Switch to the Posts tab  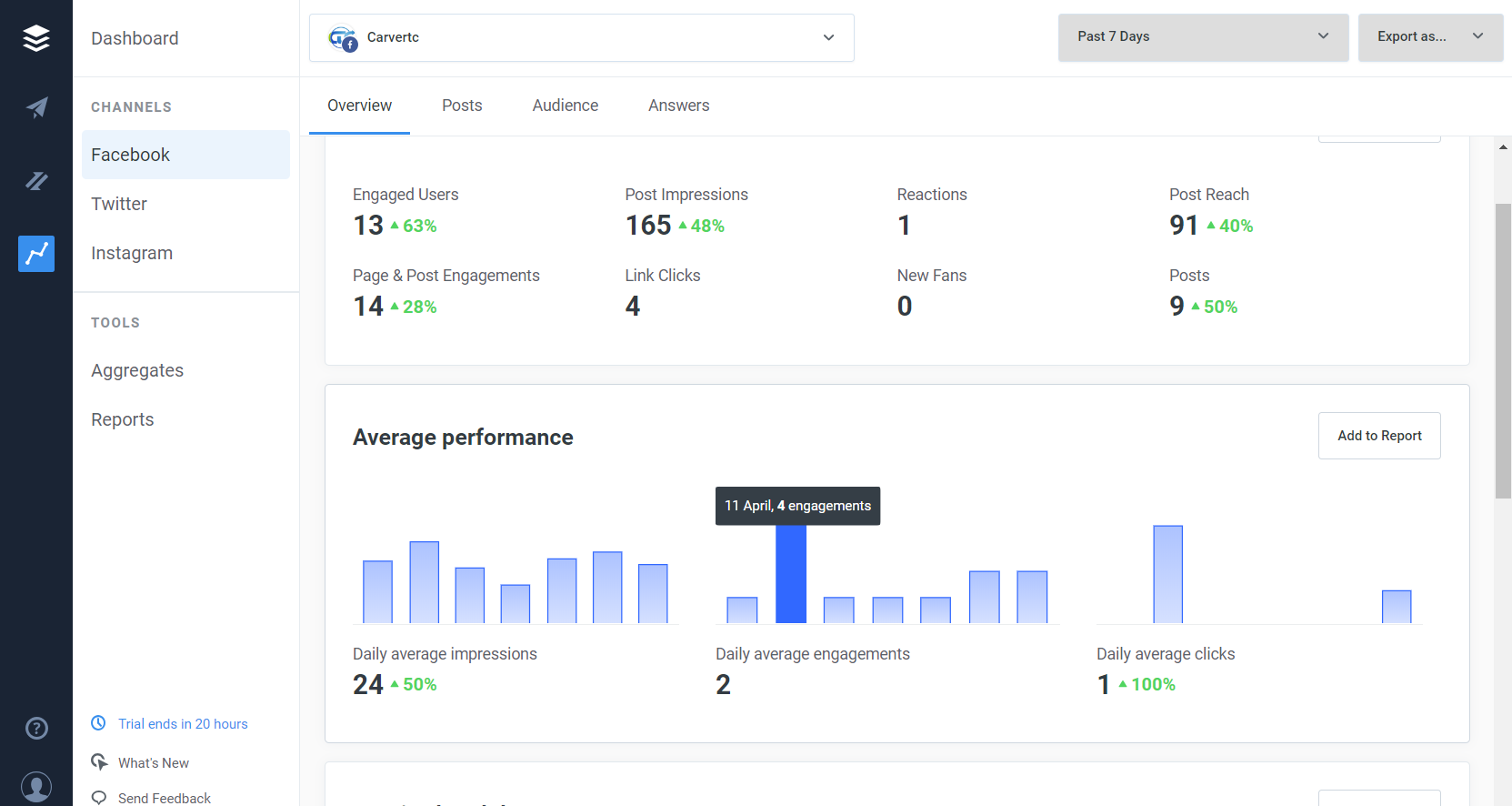462,106
